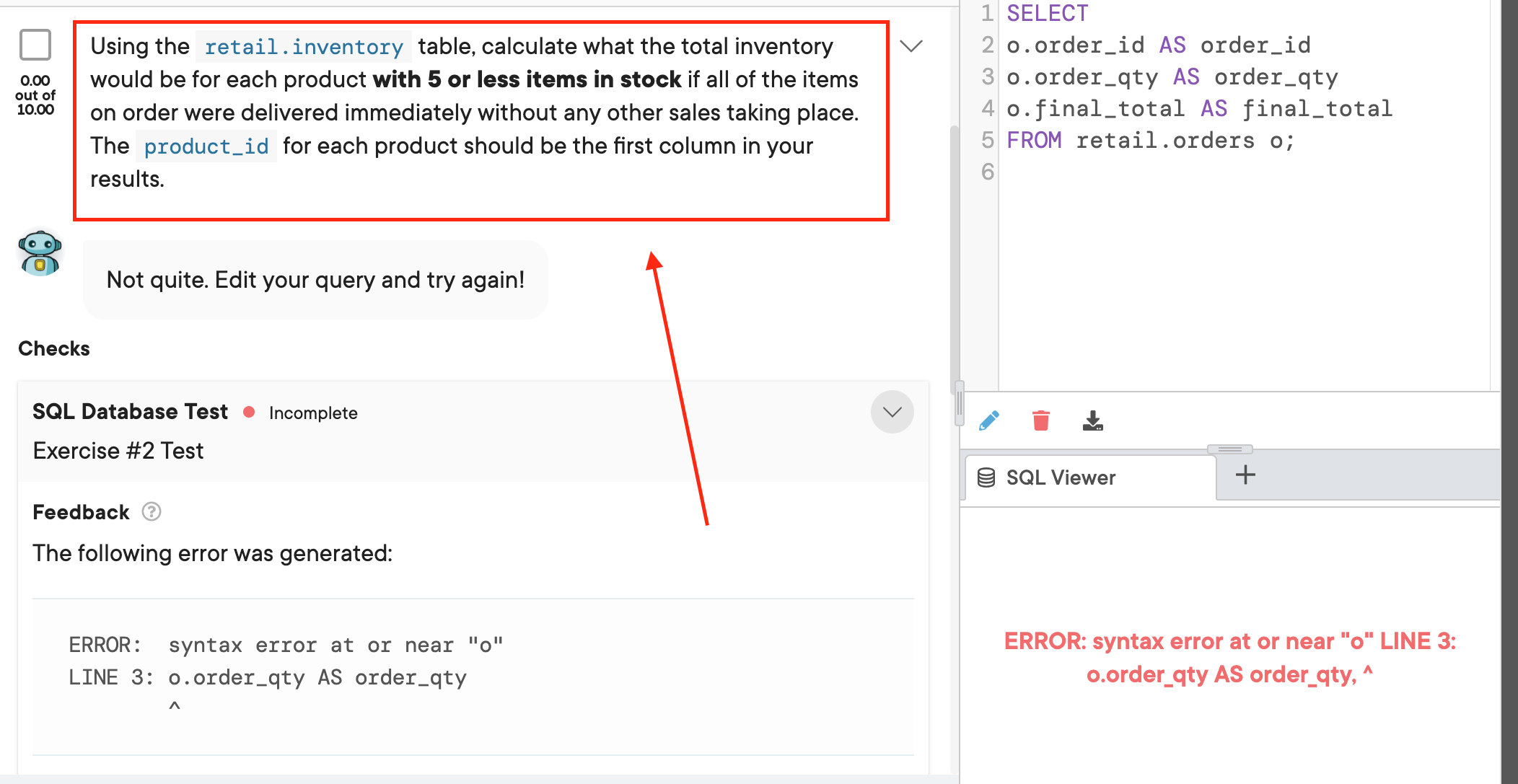
Task: Select the pencil edit icon
Action: 989,420
